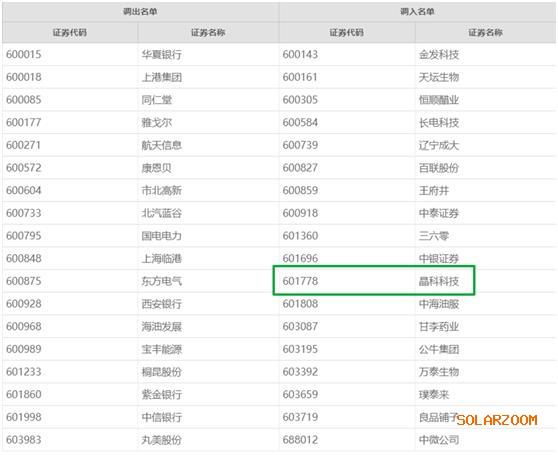The image size is (558, 455).
Task: Click the 调入名单 header cell
Action: click(x=417, y=12)
